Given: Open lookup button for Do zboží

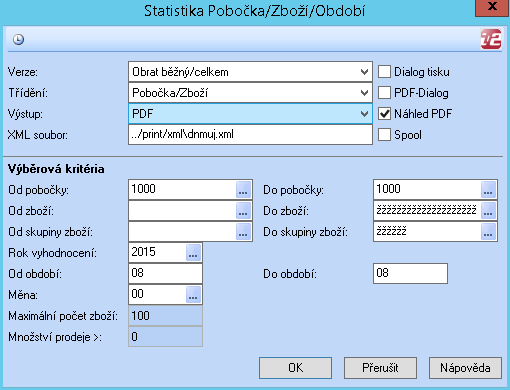Looking at the screenshot, I should pyautogui.click(x=488, y=210).
